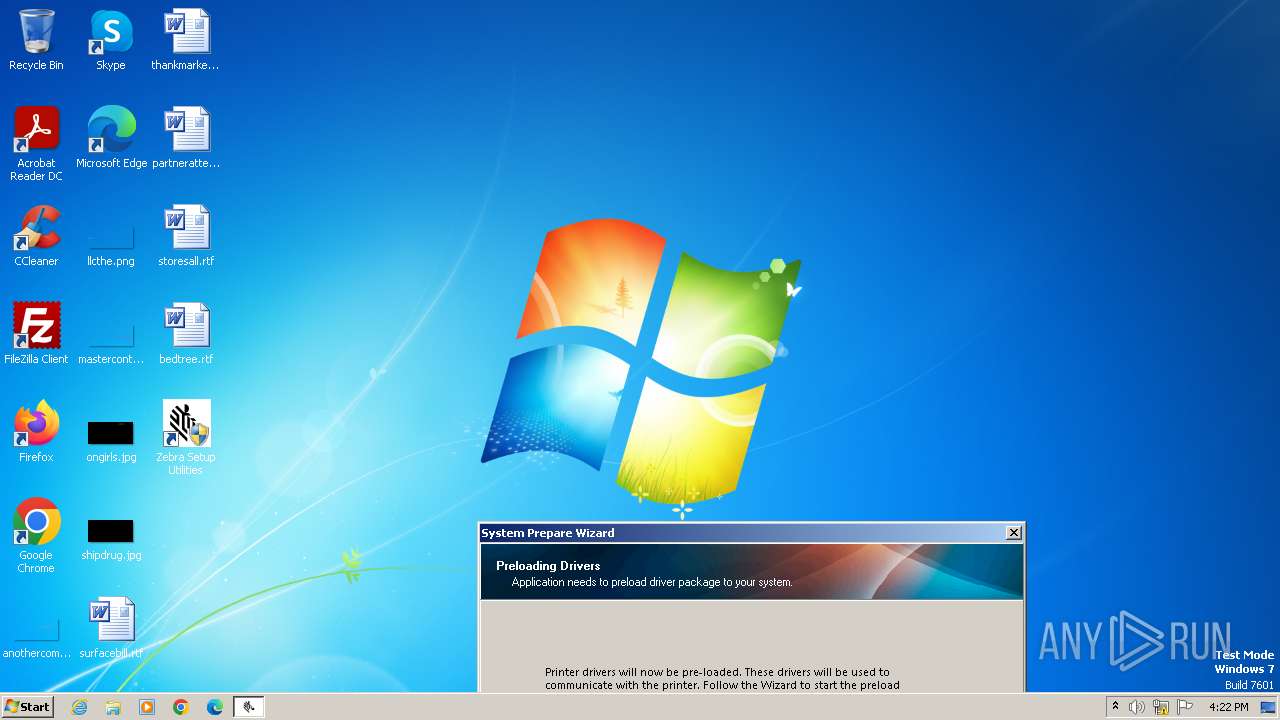1280x720 pixels.
Task: Click the Show Desktop button
Action: 1269,707
